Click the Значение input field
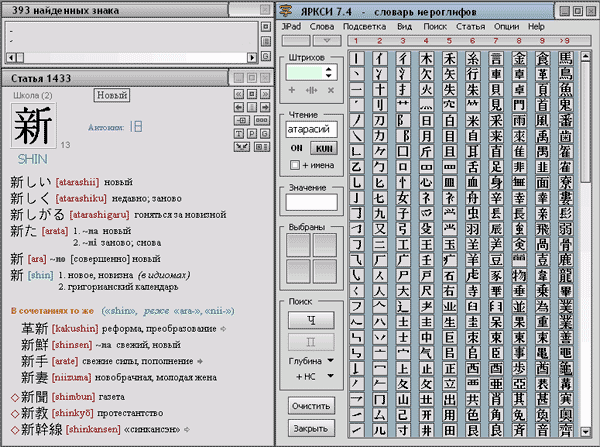Image resolution: width=600 pixels, height=447 pixels. (311, 202)
